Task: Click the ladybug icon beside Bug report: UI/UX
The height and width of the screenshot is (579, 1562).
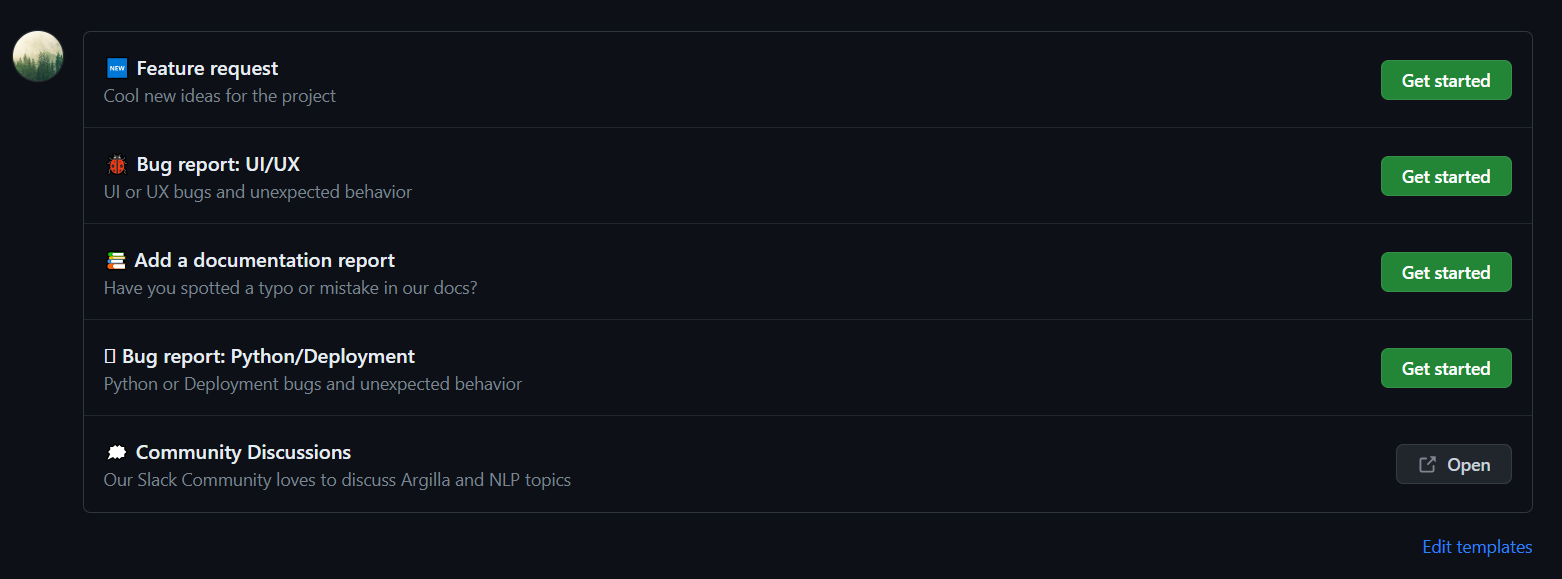Action: 117,165
